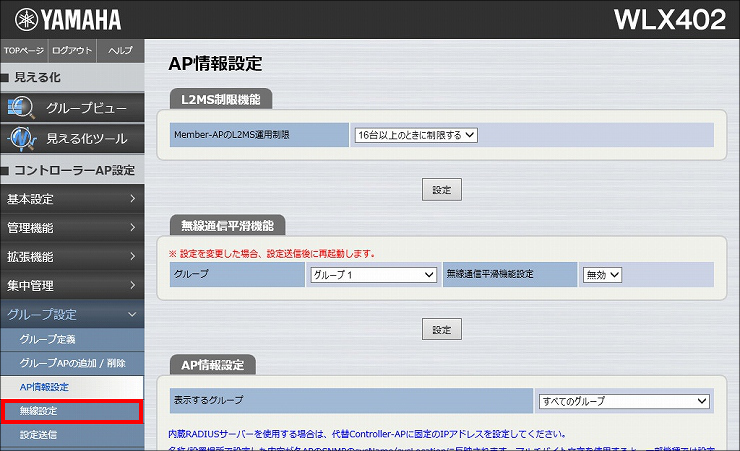
Task: Click the Yamaha logo in the header
Action: (x=68, y=20)
